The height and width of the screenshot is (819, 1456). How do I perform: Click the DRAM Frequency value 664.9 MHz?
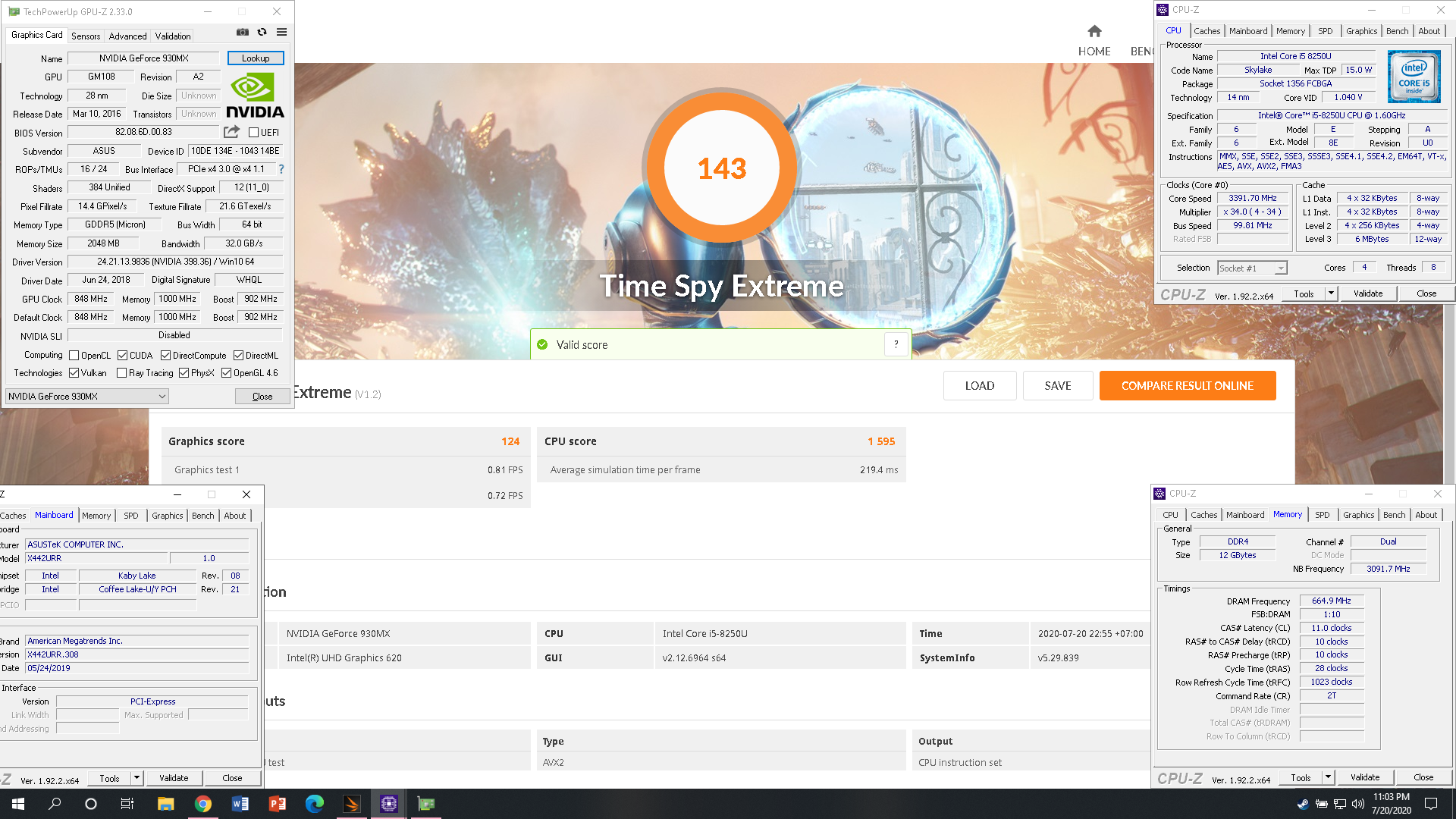click(x=1332, y=601)
